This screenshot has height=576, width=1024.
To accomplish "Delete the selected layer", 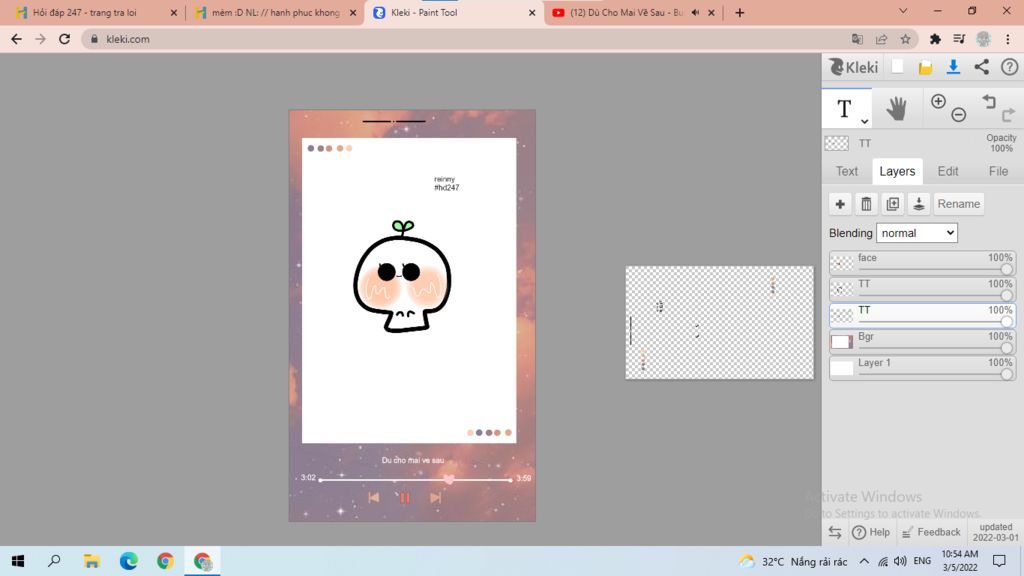I will click(x=866, y=204).
